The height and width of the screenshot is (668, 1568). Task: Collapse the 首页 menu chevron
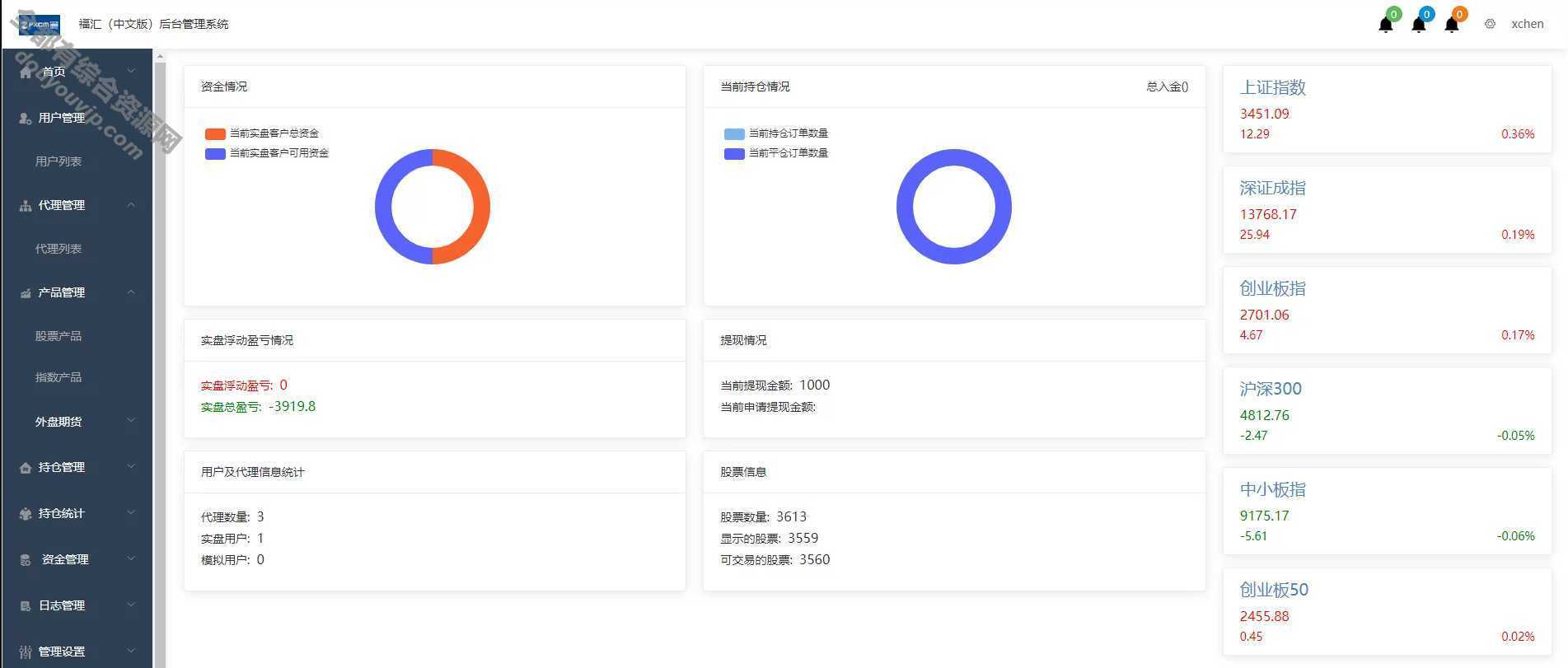pos(131,72)
